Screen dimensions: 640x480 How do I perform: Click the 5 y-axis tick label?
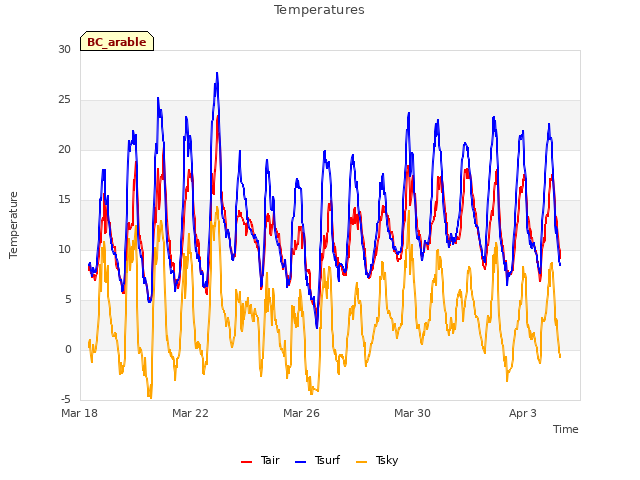point(68,300)
